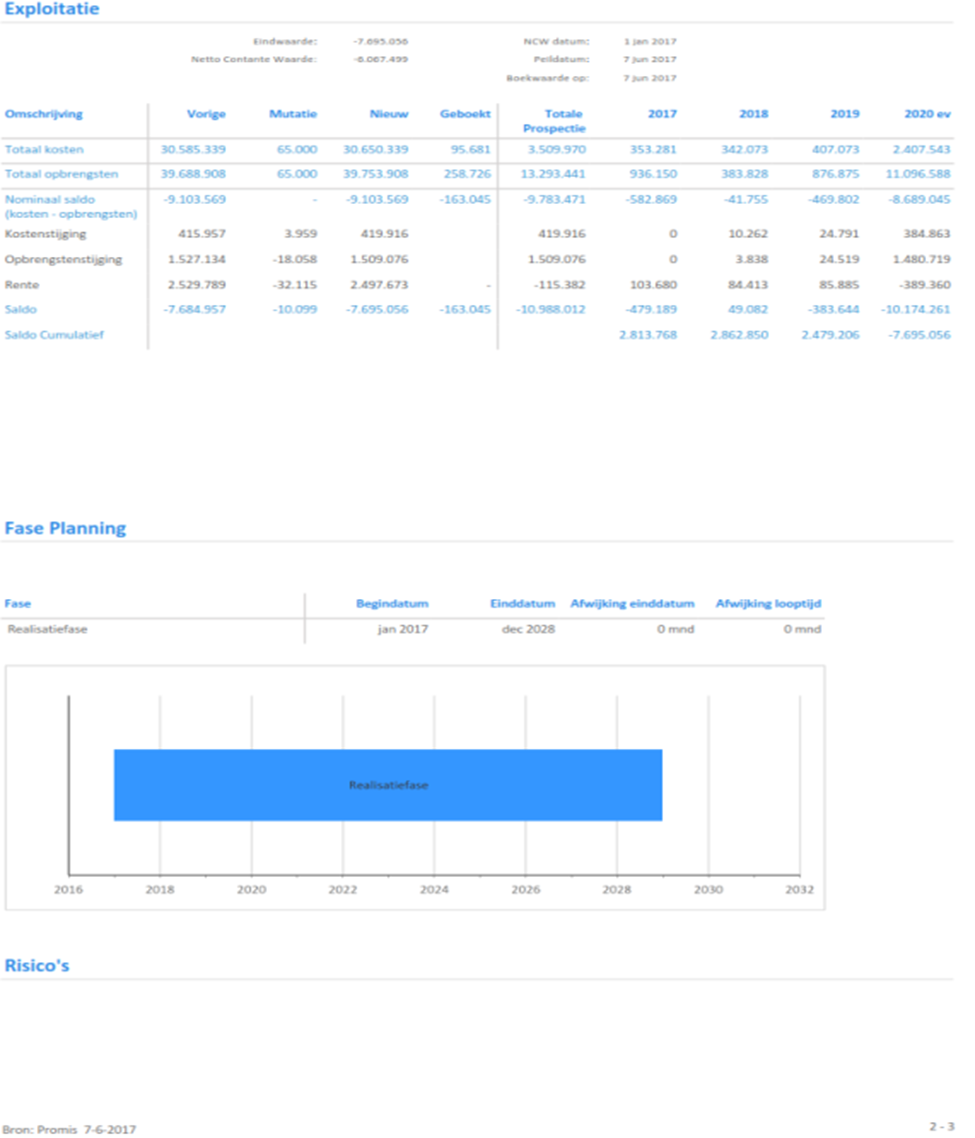Select the 1 jan 2017 NCW date value
The height and width of the screenshot is (1138, 975).
click(x=650, y=41)
